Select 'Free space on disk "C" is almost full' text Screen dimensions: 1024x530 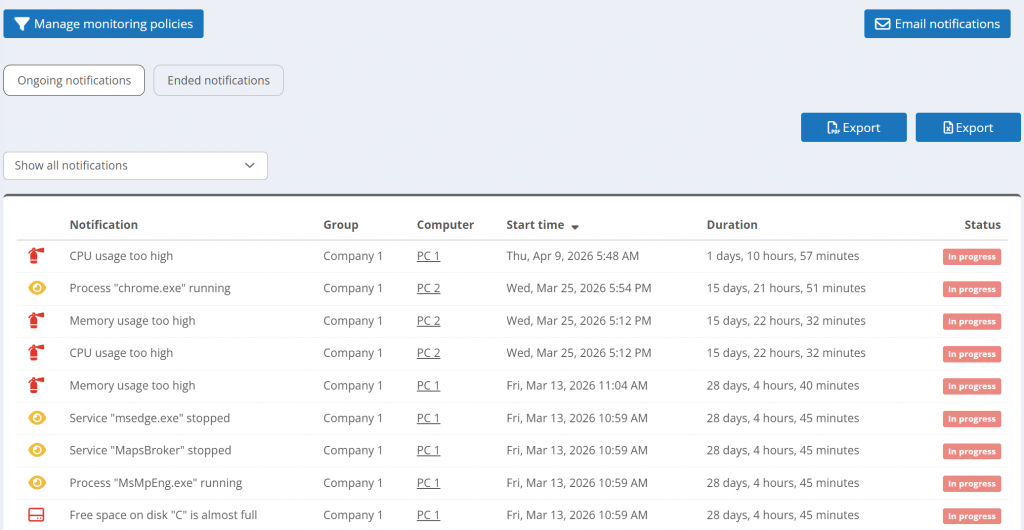(x=163, y=515)
